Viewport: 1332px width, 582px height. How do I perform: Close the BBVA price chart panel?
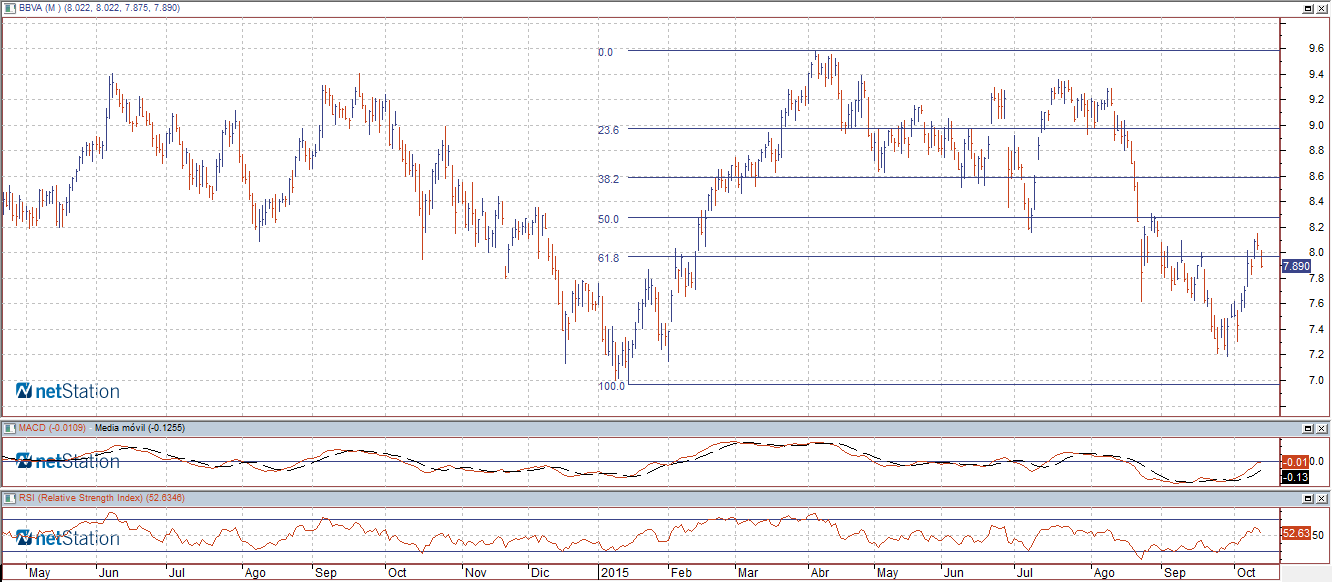click(1323, 7)
